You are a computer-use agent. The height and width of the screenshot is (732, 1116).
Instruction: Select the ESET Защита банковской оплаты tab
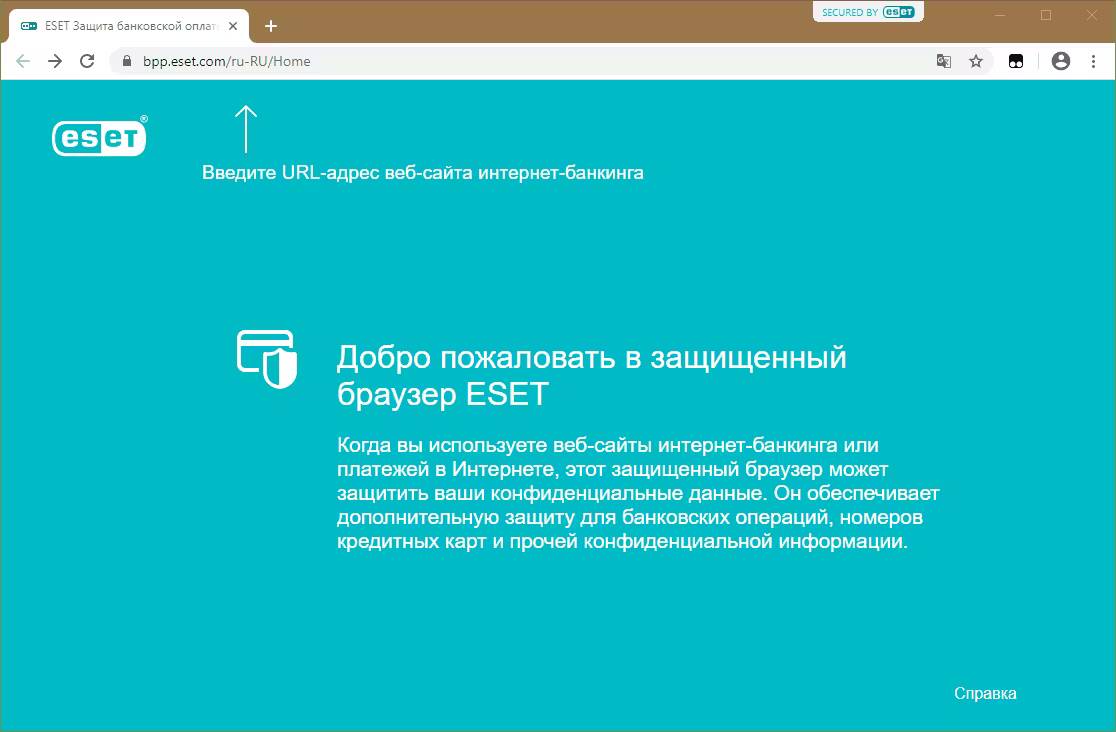pyautogui.click(x=130, y=26)
